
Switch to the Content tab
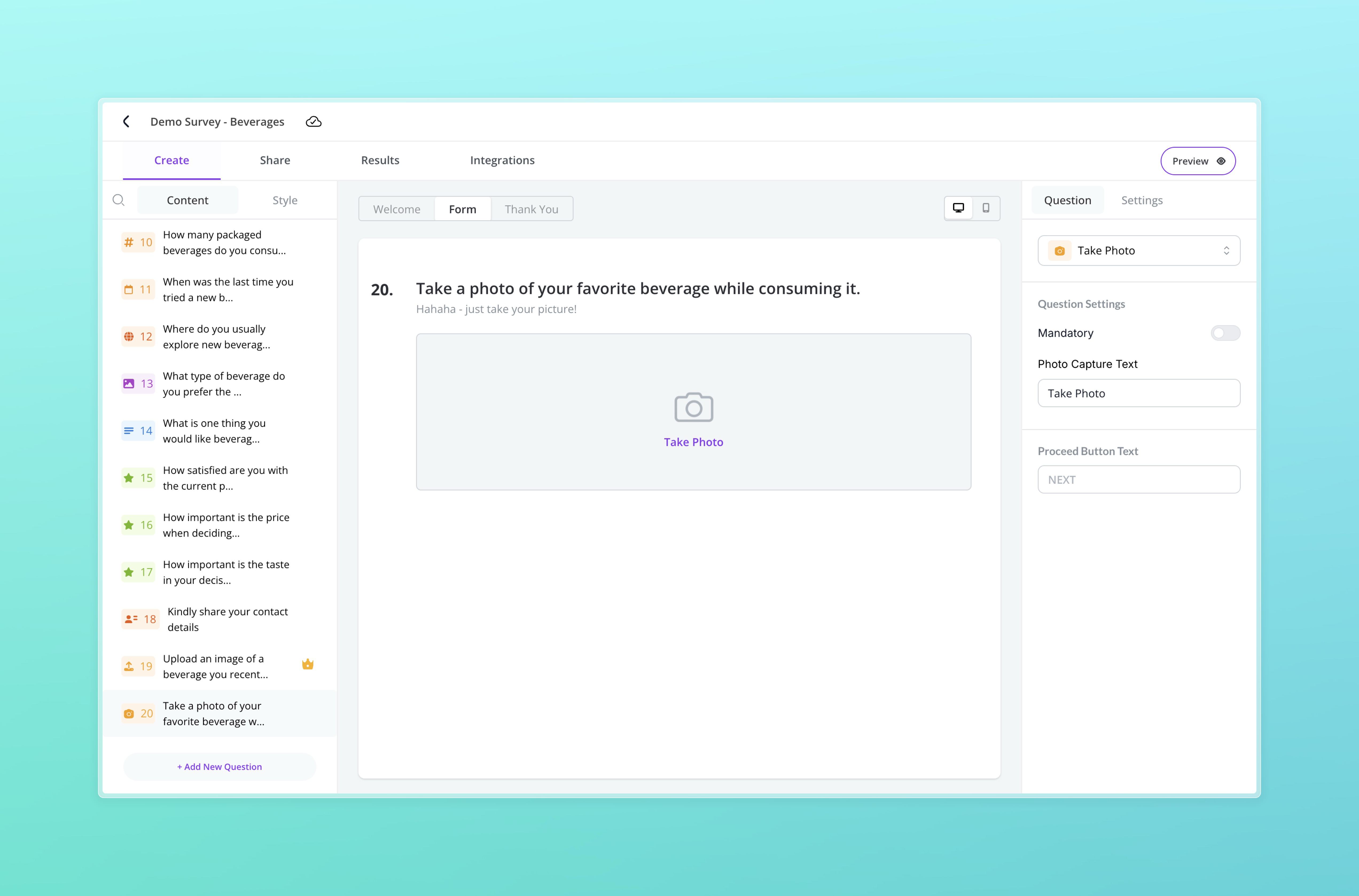coord(188,200)
